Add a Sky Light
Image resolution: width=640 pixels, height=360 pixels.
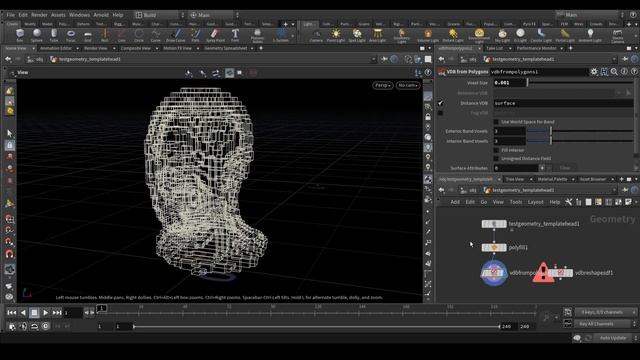point(502,35)
